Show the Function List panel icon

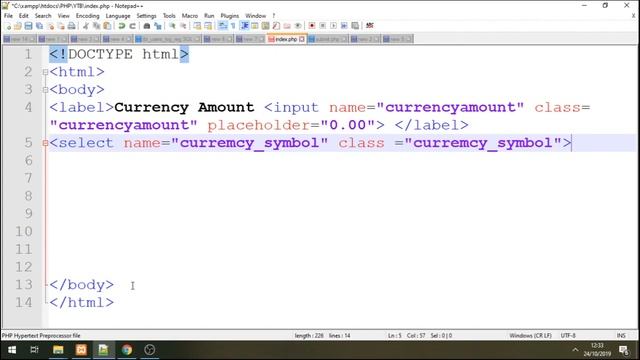[276, 26]
